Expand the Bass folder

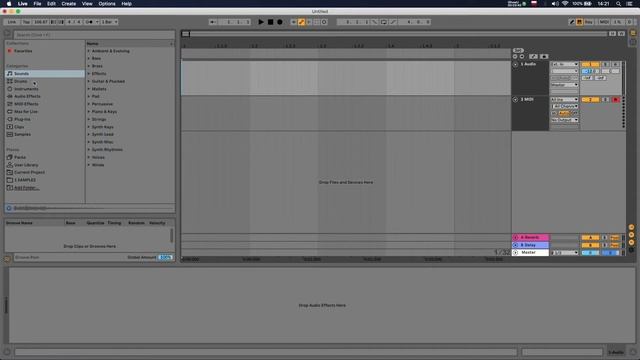click(89, 58)
